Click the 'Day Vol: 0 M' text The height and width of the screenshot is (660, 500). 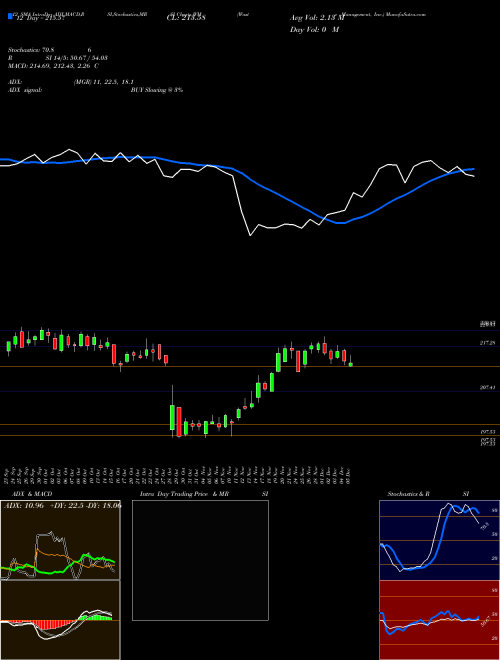[x=314, y=30]
